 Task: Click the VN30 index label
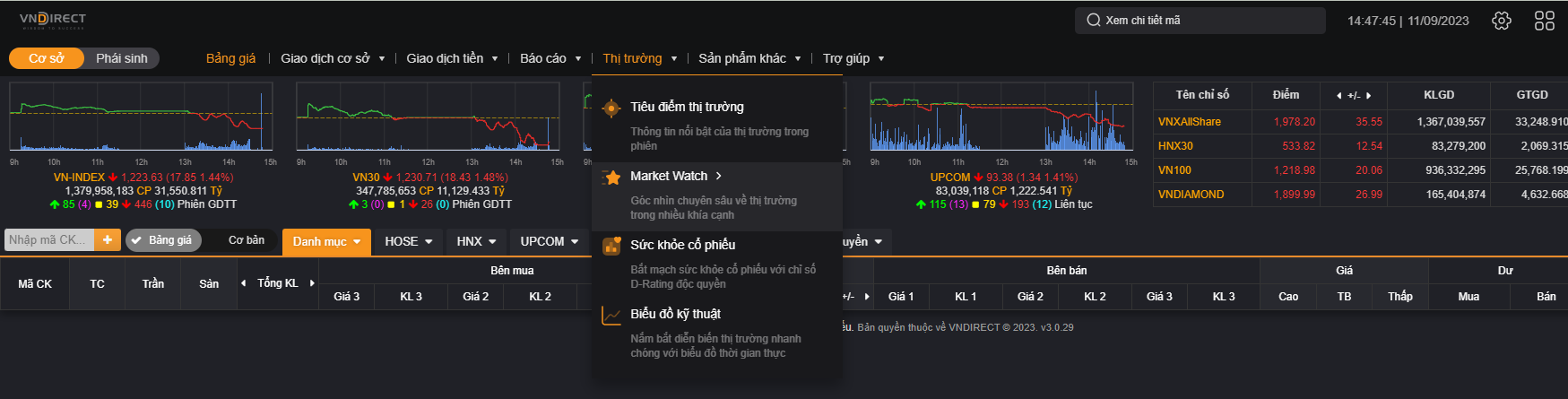[x=366, y=178]
